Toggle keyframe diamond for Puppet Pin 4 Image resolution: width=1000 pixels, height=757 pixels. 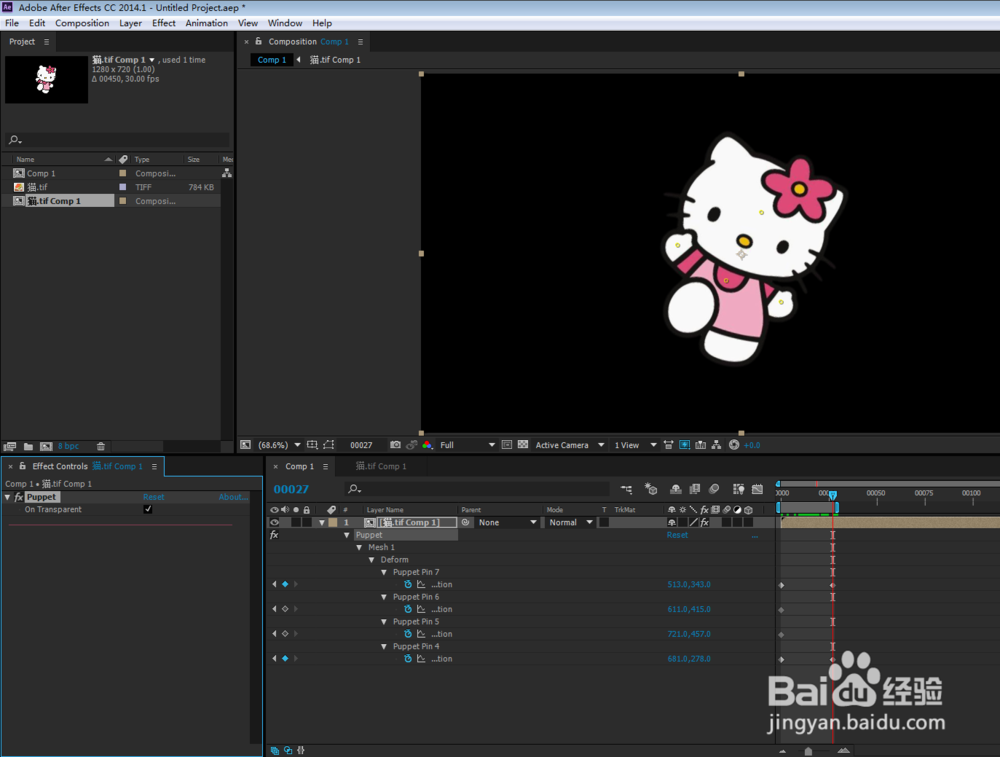tap(285, 658)
